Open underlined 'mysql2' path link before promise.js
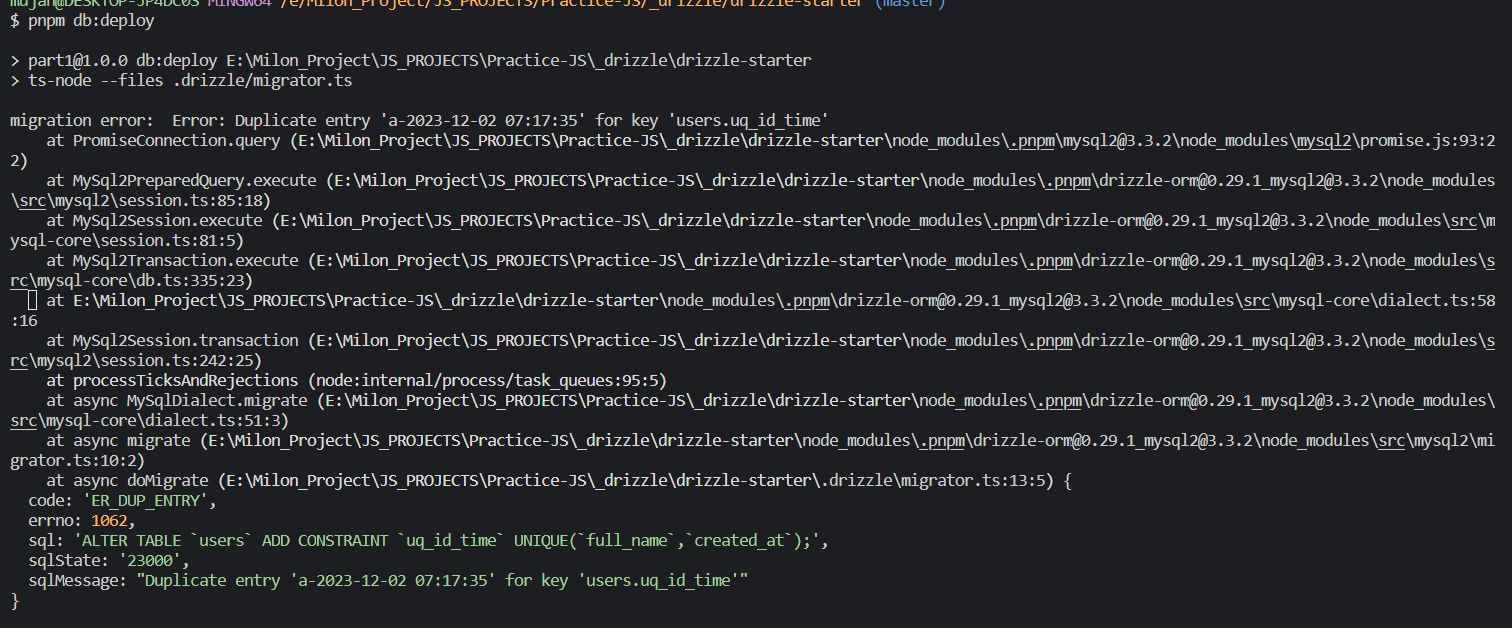Image resolution: width=1512 pixels, height=628 pixels. click(1324, 140)
